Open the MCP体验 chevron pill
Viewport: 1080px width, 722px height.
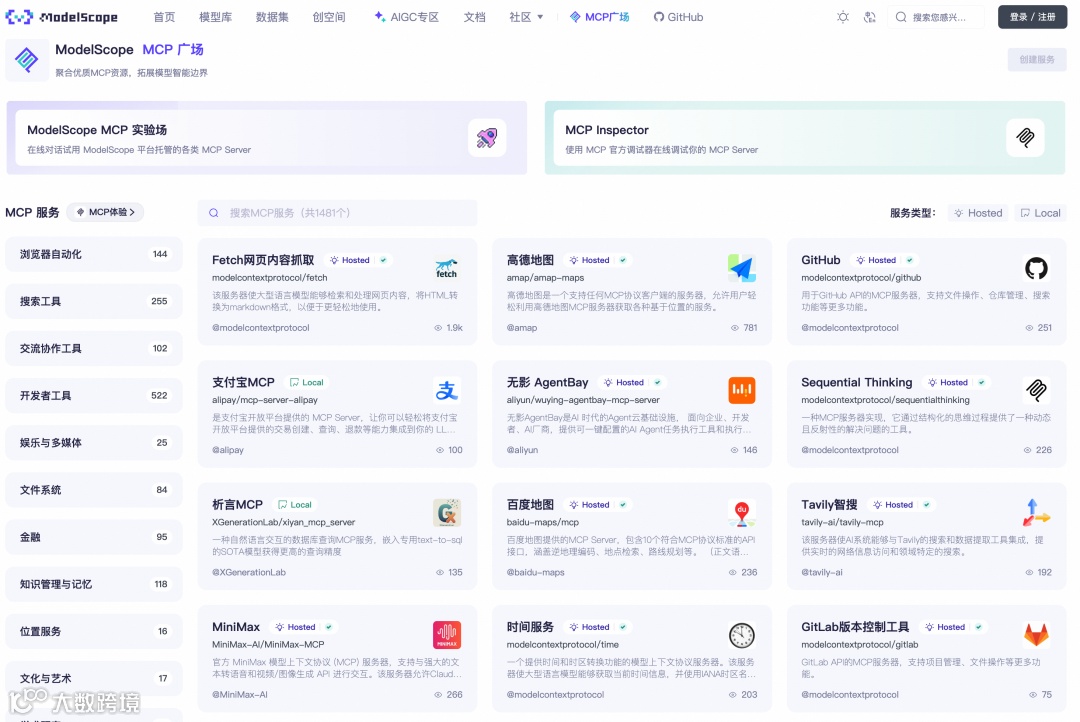click(105, 212)
